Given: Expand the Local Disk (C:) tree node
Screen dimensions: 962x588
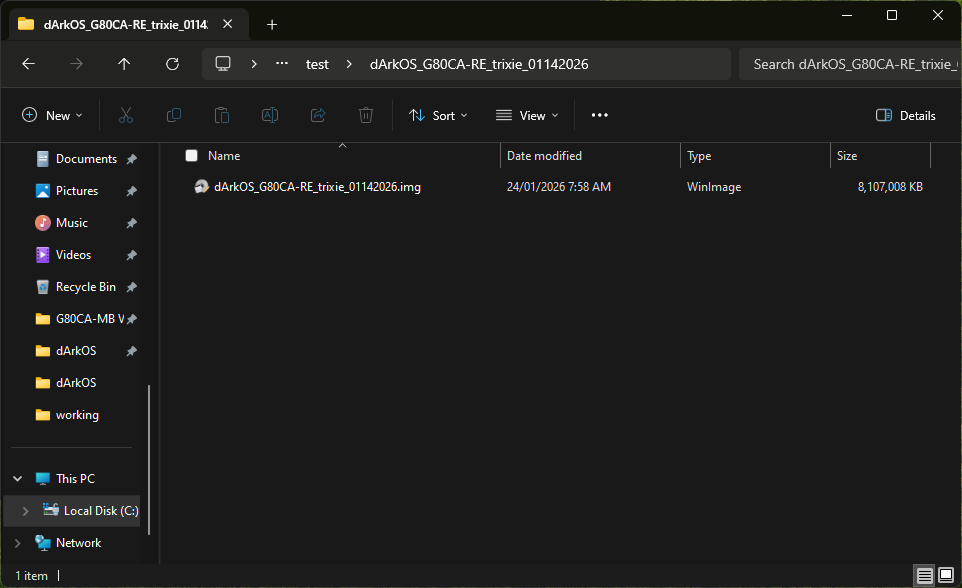Looking at the screenshot, I should pos(25,511).
